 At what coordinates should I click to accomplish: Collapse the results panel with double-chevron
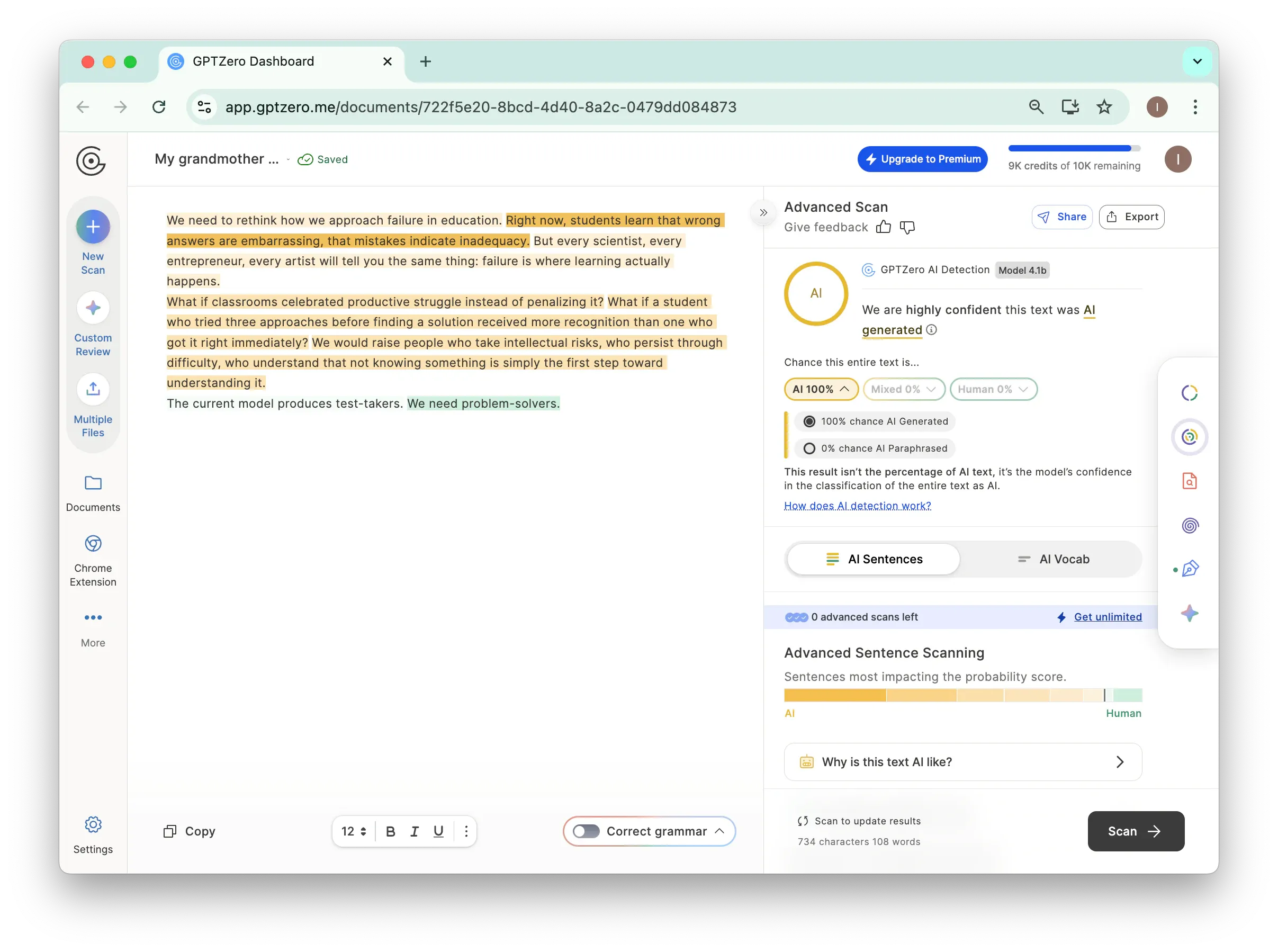(763, 213)
